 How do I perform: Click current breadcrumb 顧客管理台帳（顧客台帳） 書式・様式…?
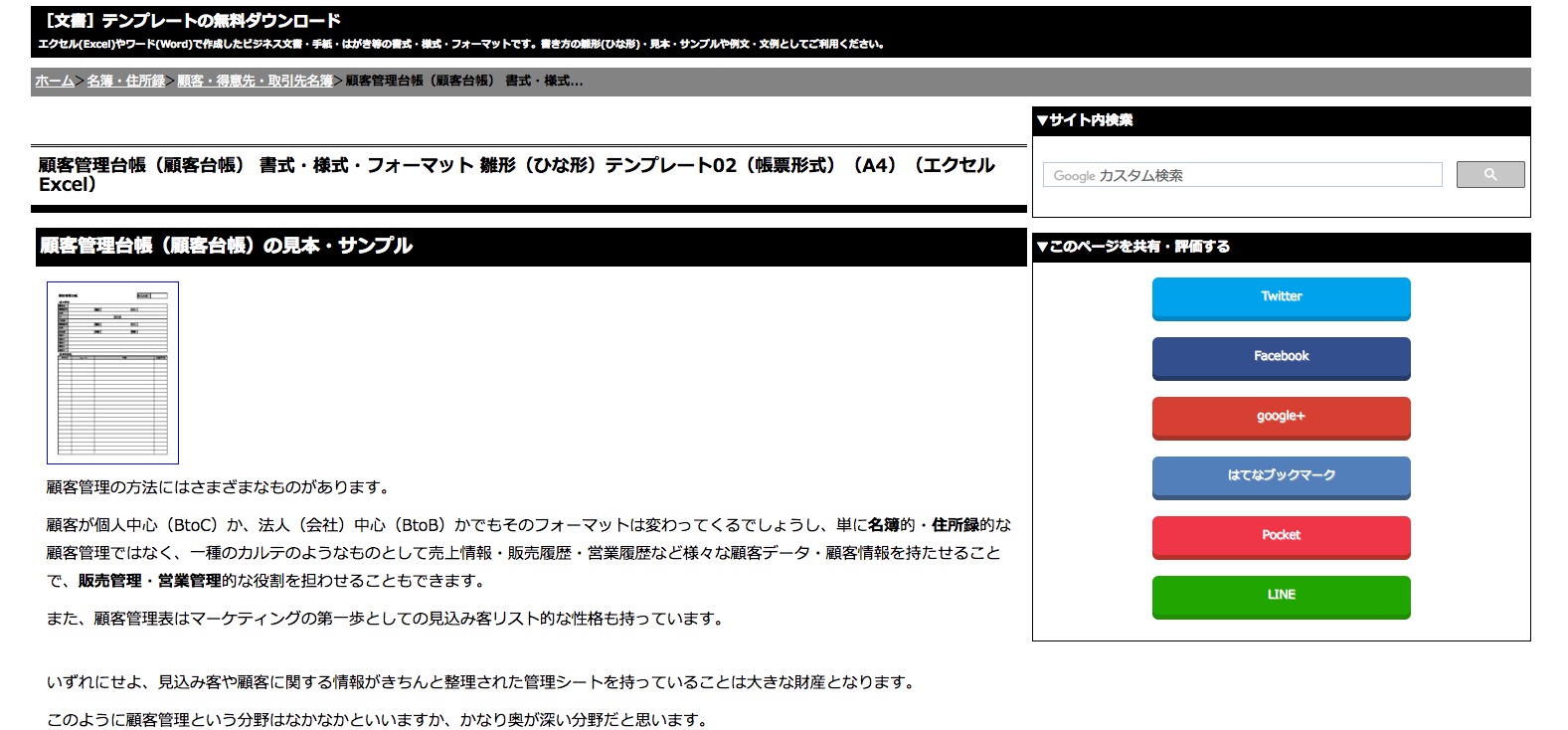tap(464, 81)
